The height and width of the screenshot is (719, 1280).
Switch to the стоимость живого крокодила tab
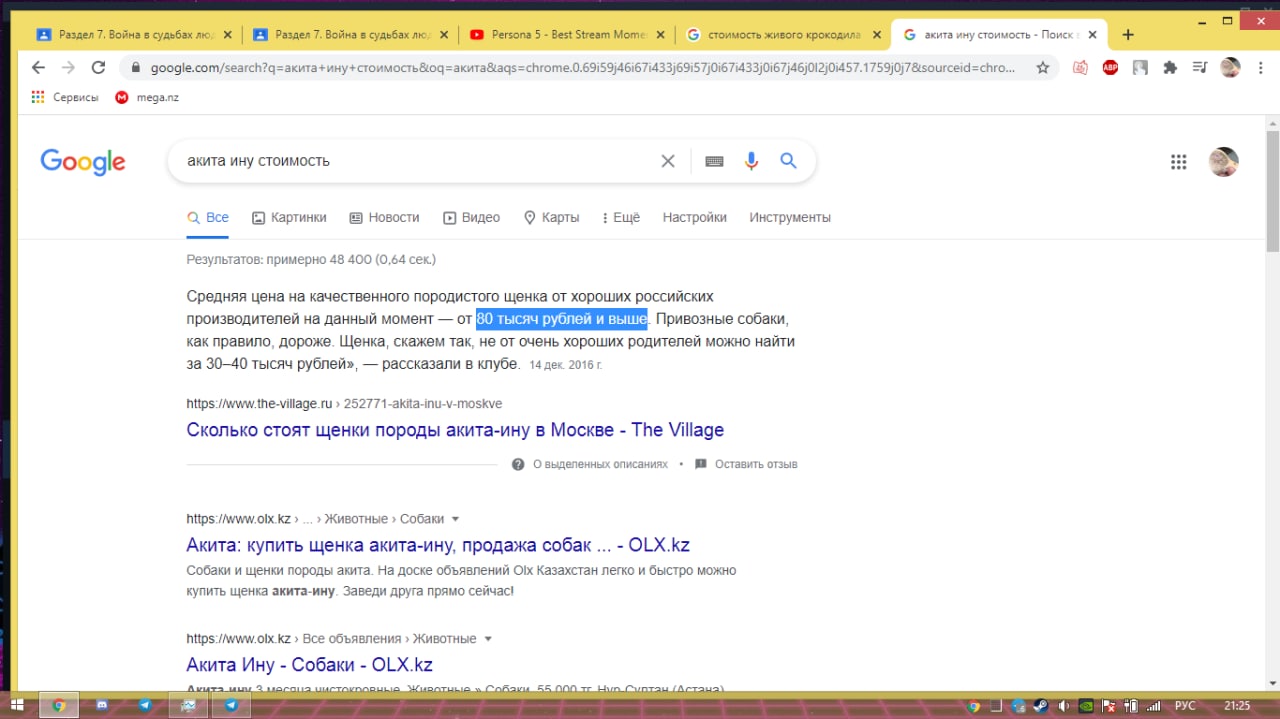coord(782,34)
